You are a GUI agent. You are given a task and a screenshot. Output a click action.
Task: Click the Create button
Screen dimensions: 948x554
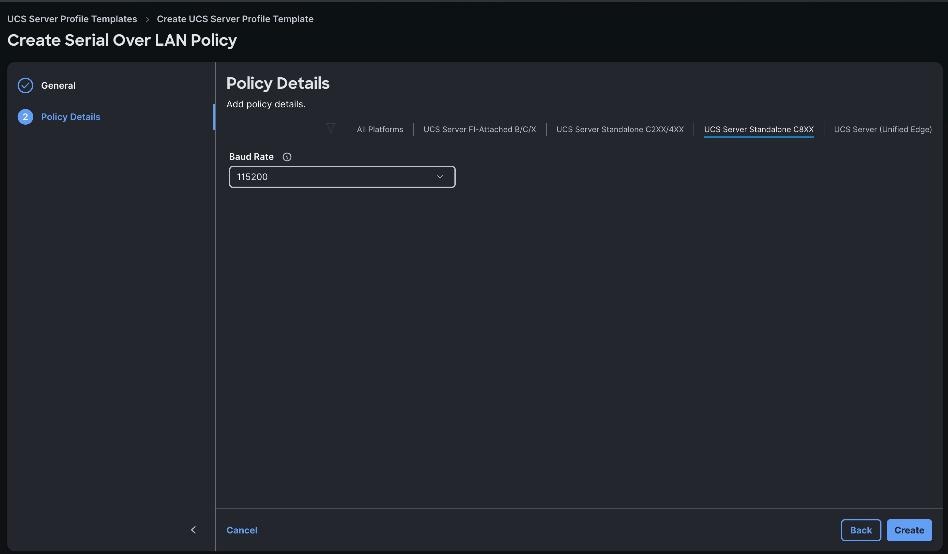pyautogui.click(x=909, y=530)
